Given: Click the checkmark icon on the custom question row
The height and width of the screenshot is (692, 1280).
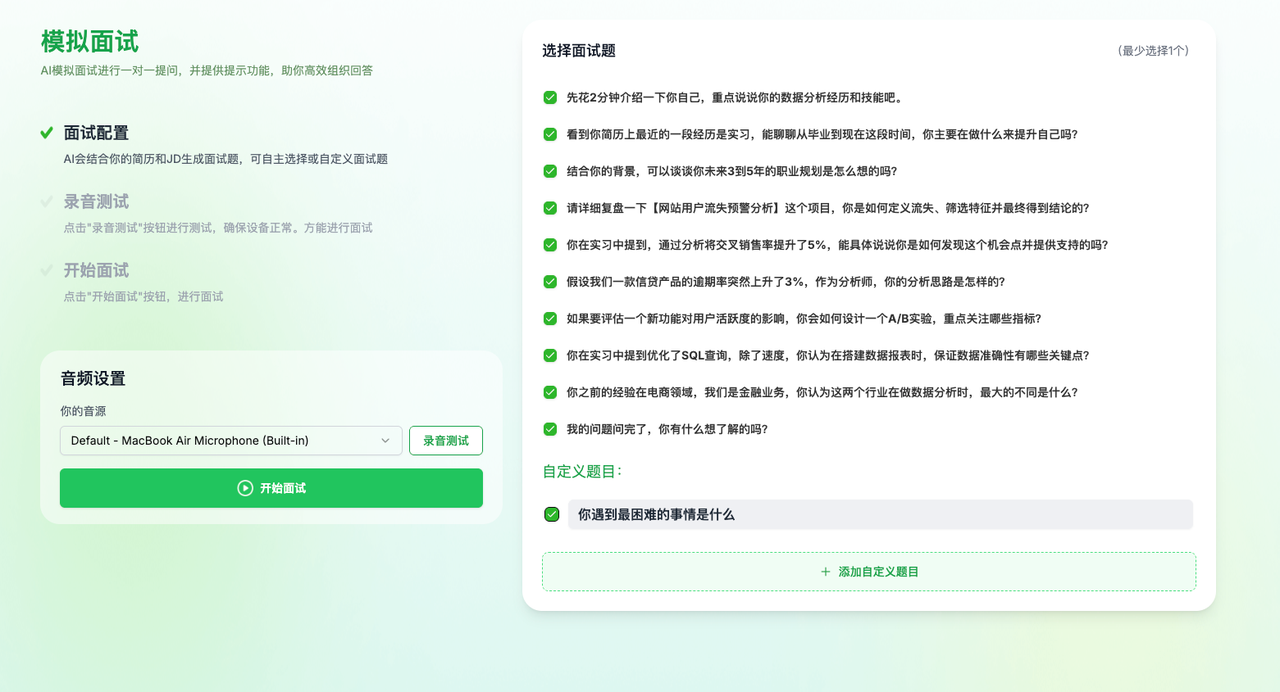Looking at the screenshot, I should (x=550, y=514).
